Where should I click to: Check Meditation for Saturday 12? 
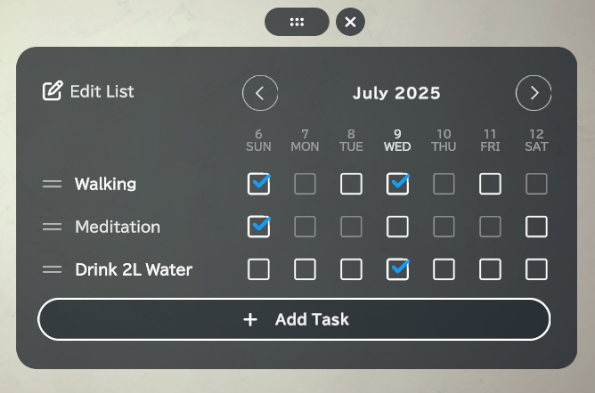536,227
